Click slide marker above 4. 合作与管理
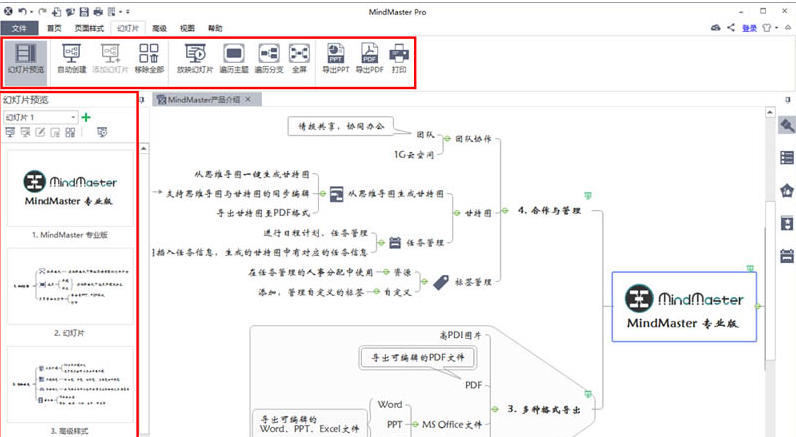This screenshot has width=796, height=437. coord(588,195)
